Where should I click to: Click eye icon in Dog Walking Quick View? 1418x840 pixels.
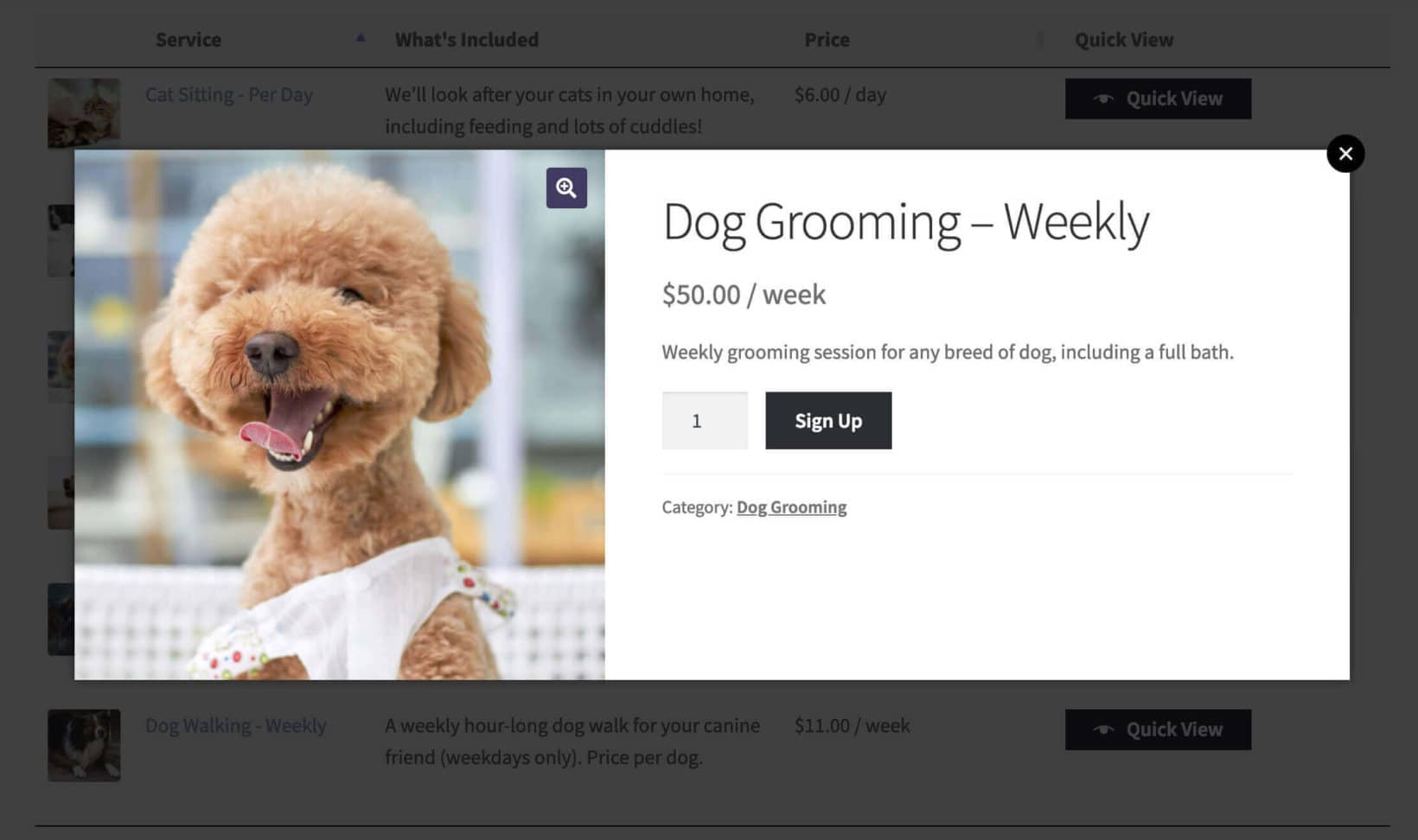[x=1103, y=729]
